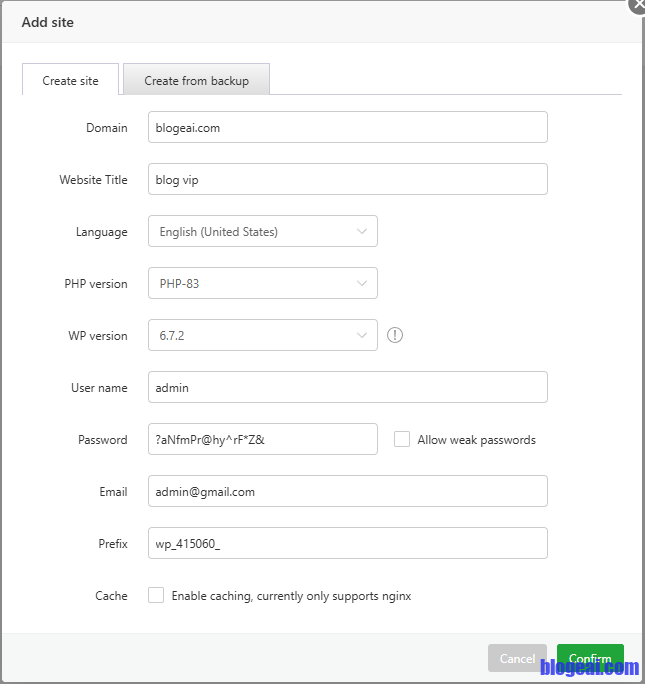Click the Cancel button
Image resolution: width=645 pixels, height=684 pixels.
pyautogui.click(x=517, y=658)
